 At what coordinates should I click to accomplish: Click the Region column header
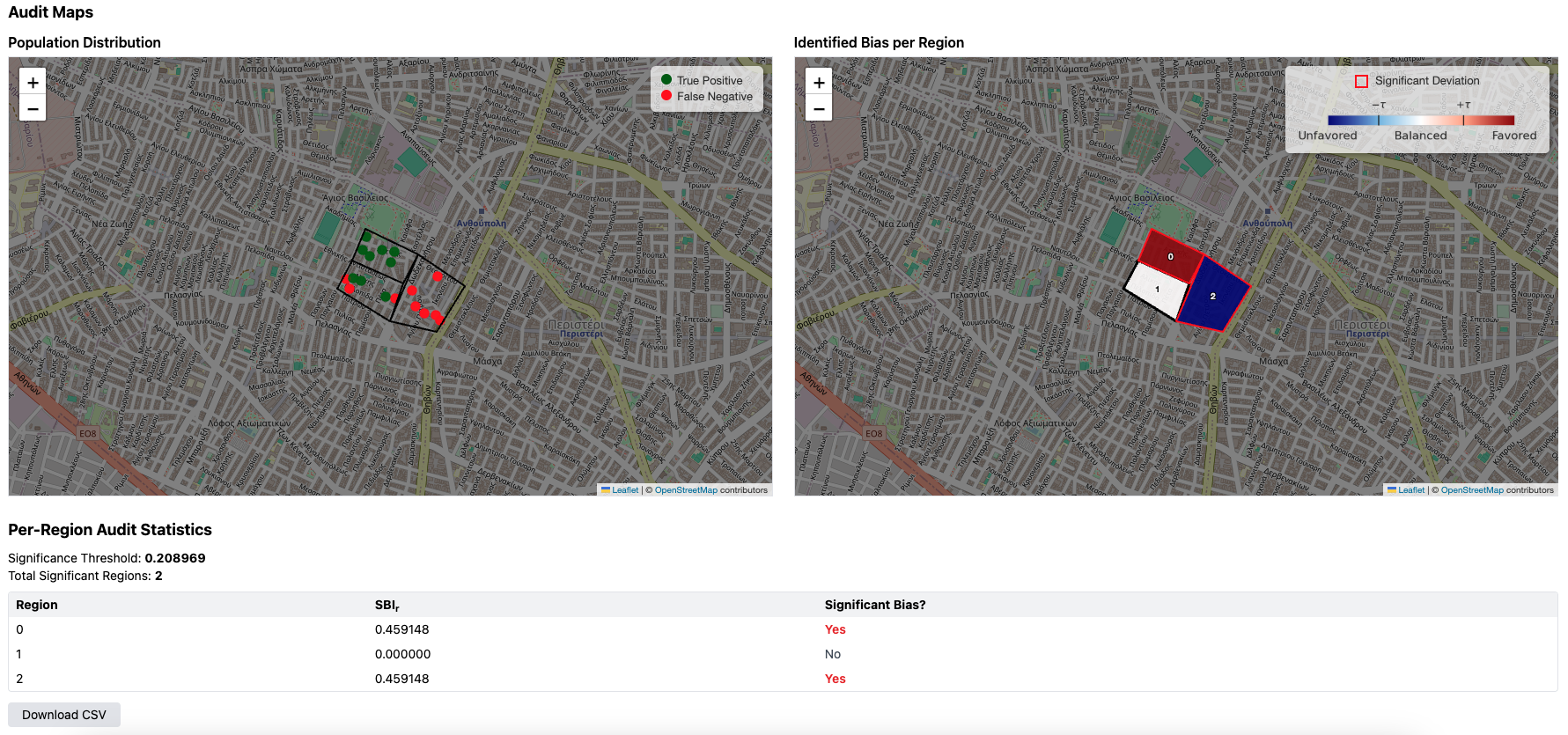pyautogui.click(x=37, y=605)
